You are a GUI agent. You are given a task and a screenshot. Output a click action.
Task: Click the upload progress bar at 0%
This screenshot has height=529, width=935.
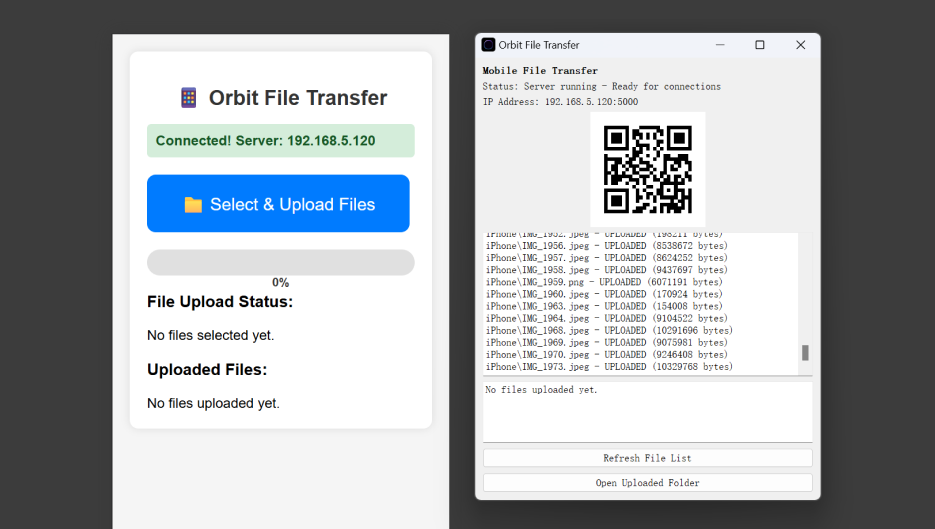281,262
